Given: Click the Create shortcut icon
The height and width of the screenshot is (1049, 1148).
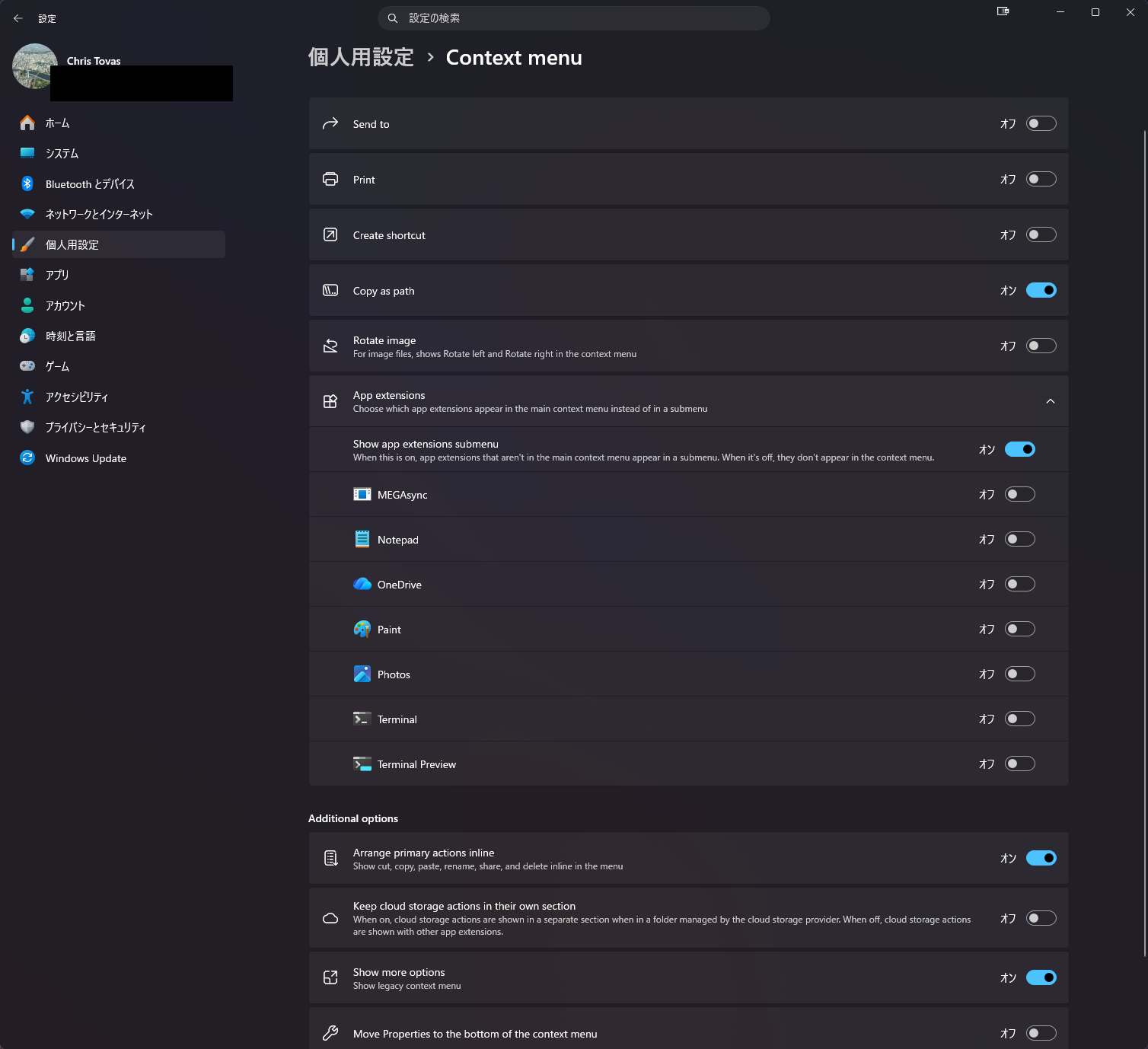Looking at the screenshot, I should [x=330, y=234].
